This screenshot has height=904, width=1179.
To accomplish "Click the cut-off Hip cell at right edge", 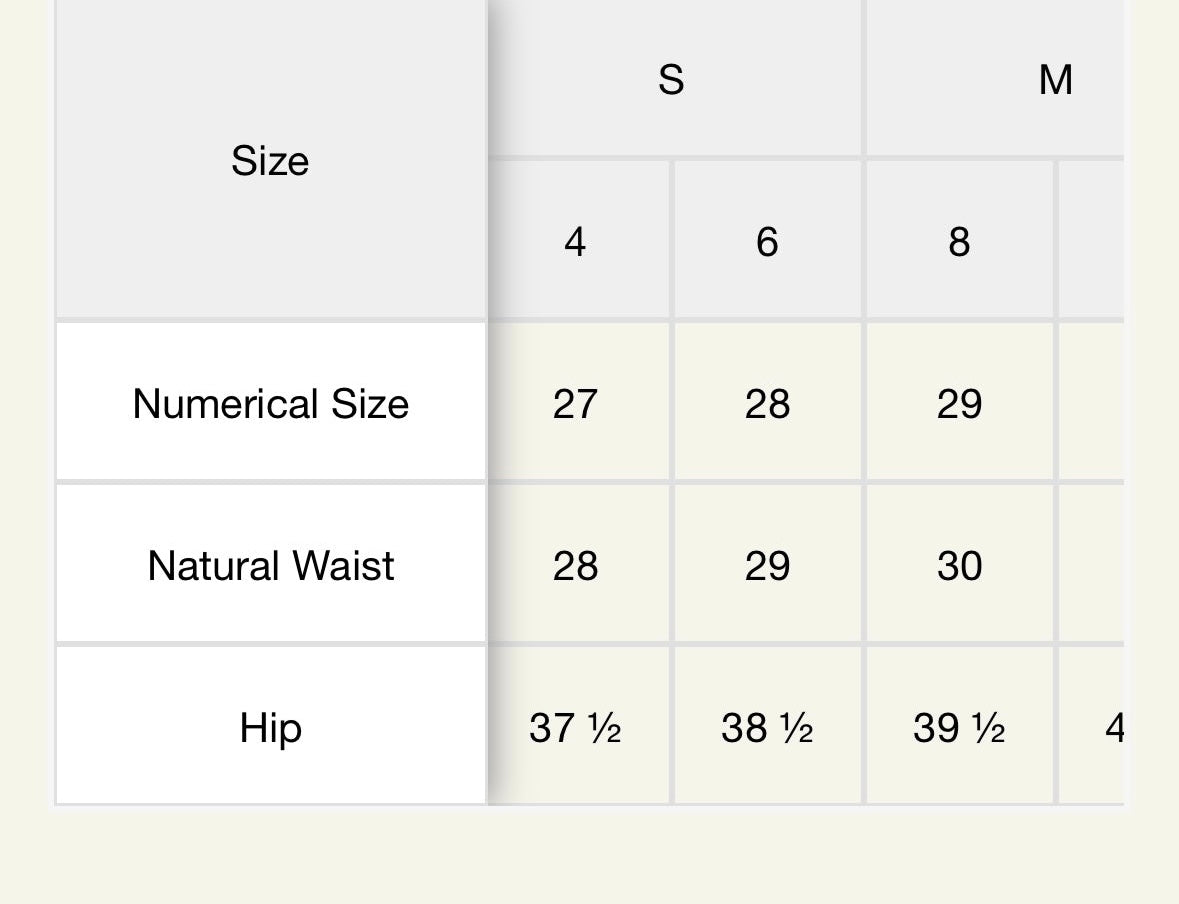I will [x=1097, y=728].
